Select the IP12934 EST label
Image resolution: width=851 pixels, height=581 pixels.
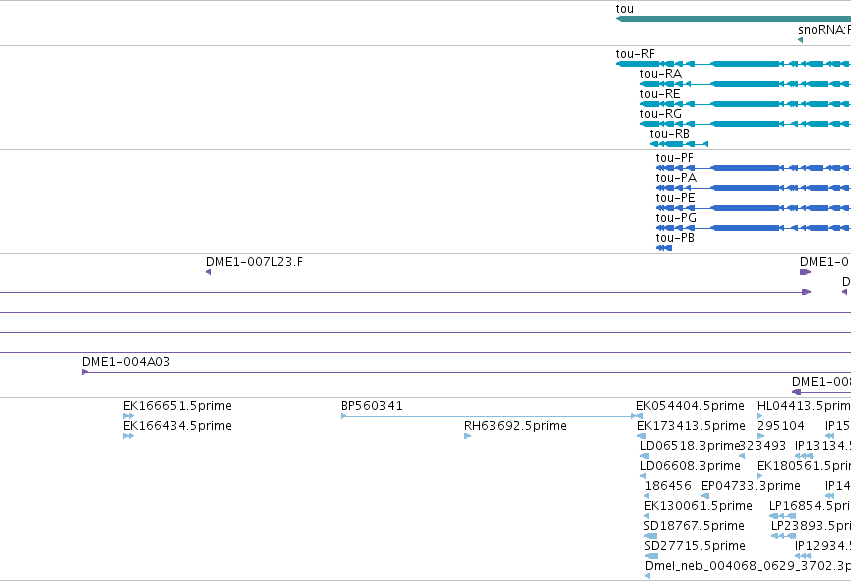[x=823, y=546]
